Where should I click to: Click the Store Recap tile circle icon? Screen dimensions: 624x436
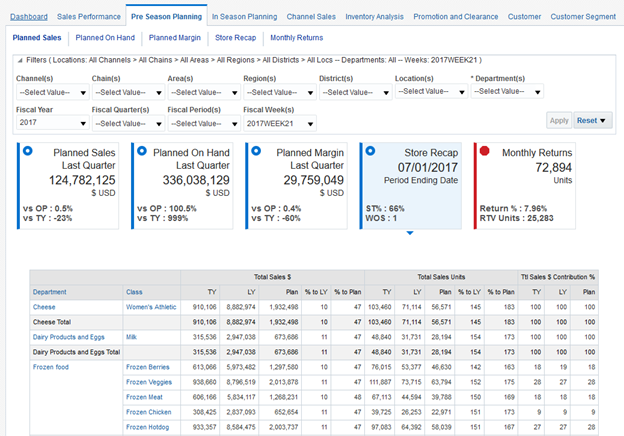pos(370,151)
